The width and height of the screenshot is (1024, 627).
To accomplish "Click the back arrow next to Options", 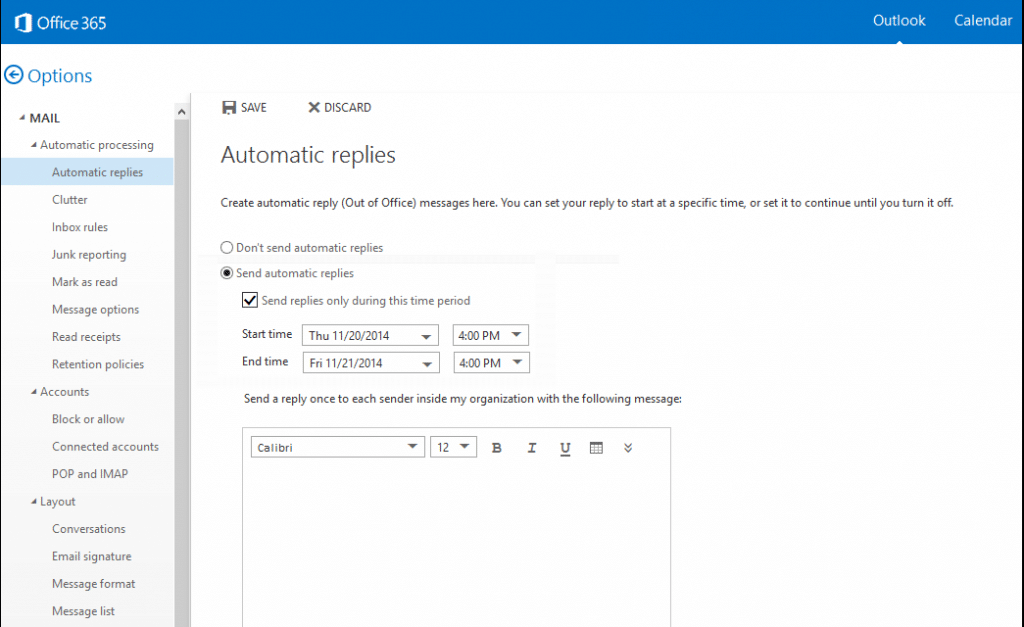I will pyautogui.click(x=14, y=75).
